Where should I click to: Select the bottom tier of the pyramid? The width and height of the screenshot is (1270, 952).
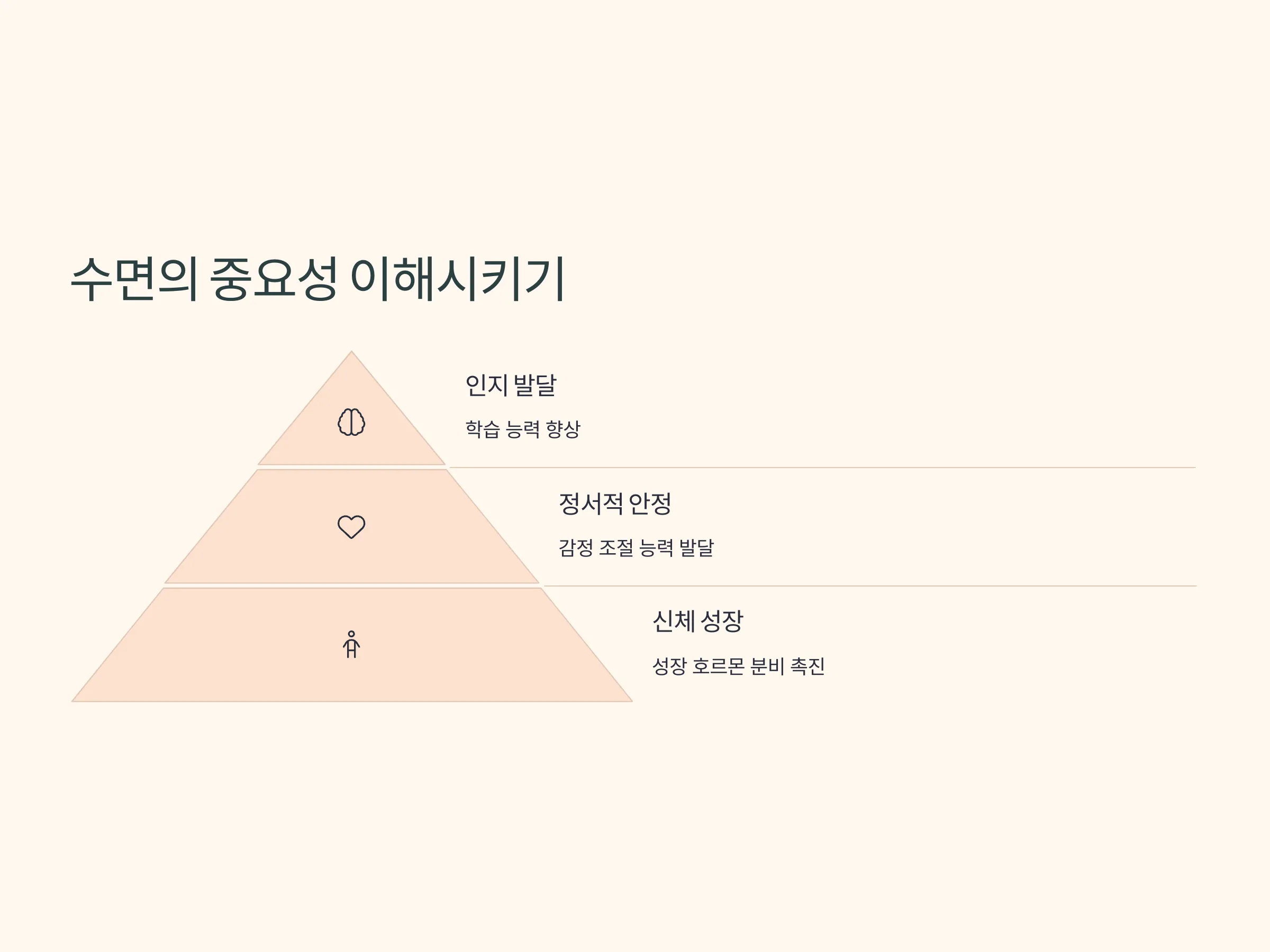click(x=351, y=645)
